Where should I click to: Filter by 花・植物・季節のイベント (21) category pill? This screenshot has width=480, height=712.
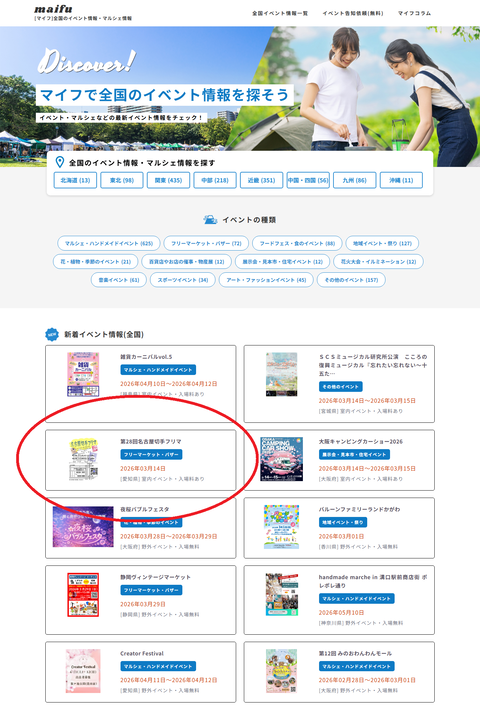tap(95, 262)
